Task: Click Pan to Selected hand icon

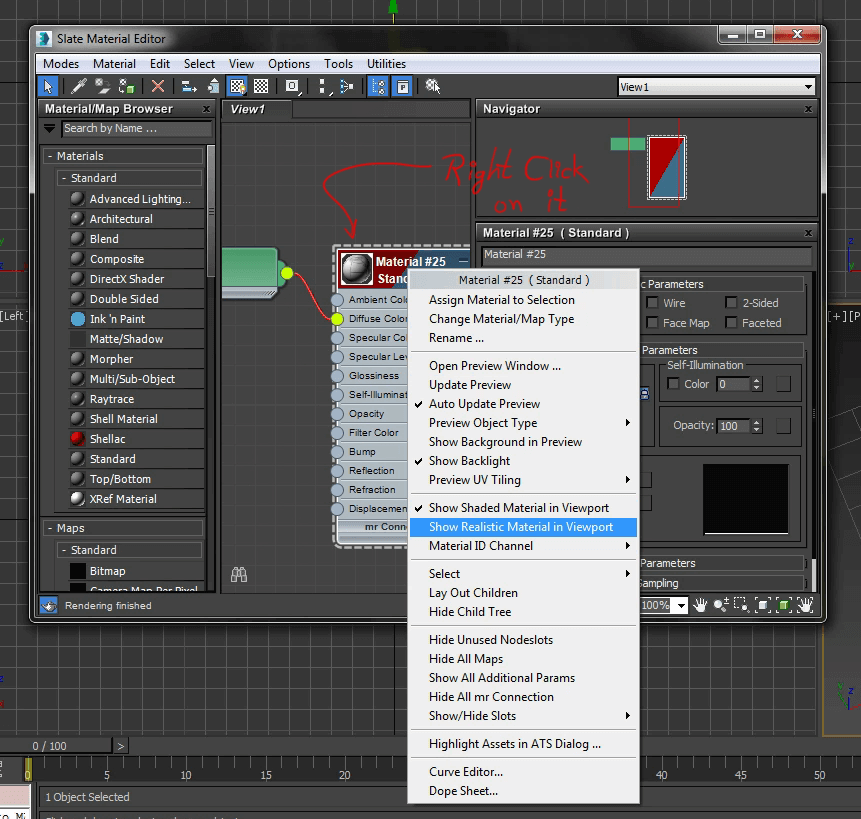Action: pyautogui.click(x=805, y=605)
